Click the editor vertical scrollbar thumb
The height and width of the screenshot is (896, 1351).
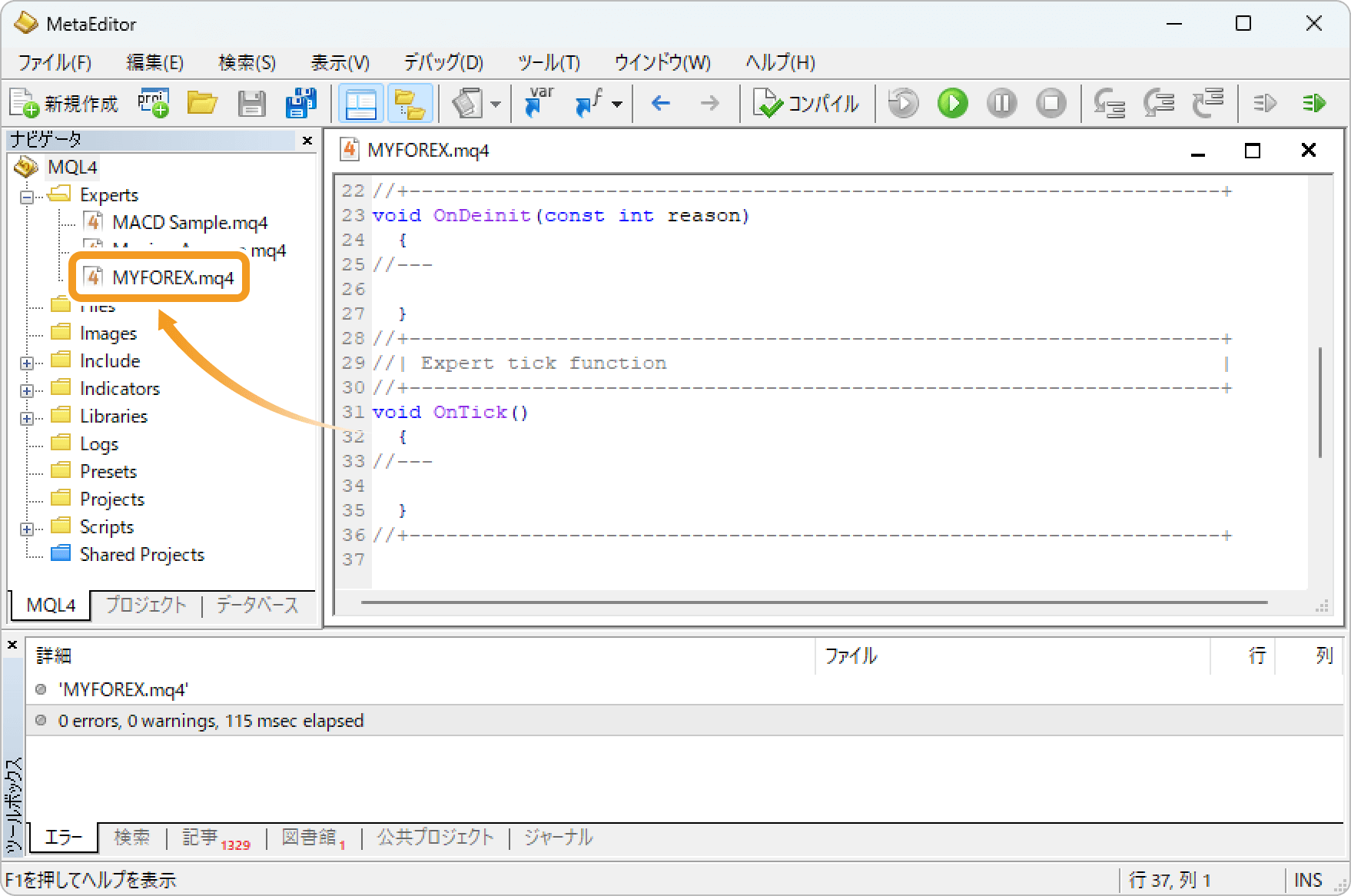pyautogui.click(x=1320, y=402)
